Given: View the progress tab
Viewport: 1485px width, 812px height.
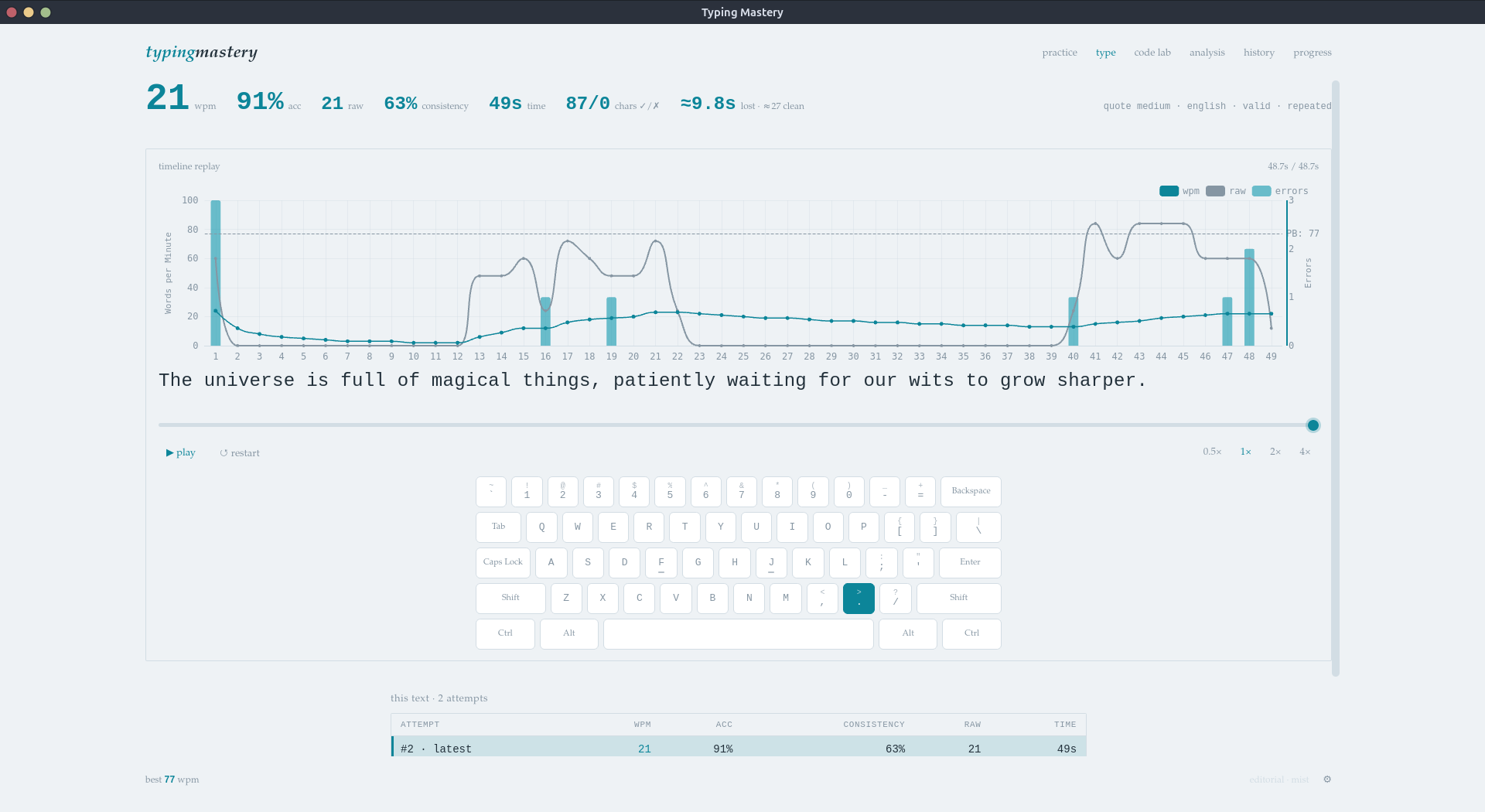Looking at the screenshot, I should [1312, 53].
